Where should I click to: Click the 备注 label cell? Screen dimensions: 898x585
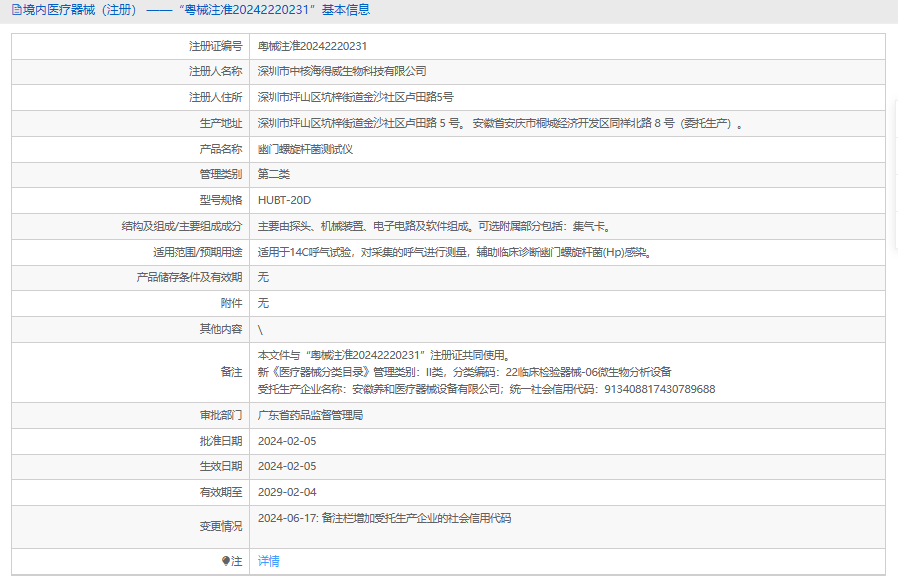tap(131, 372)
